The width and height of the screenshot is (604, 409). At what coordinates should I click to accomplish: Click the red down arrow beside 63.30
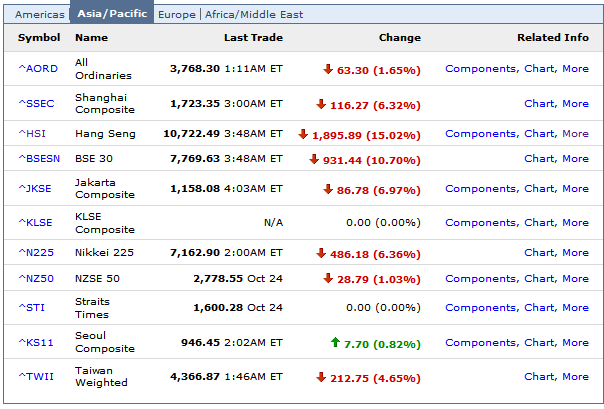pos(328,69)
